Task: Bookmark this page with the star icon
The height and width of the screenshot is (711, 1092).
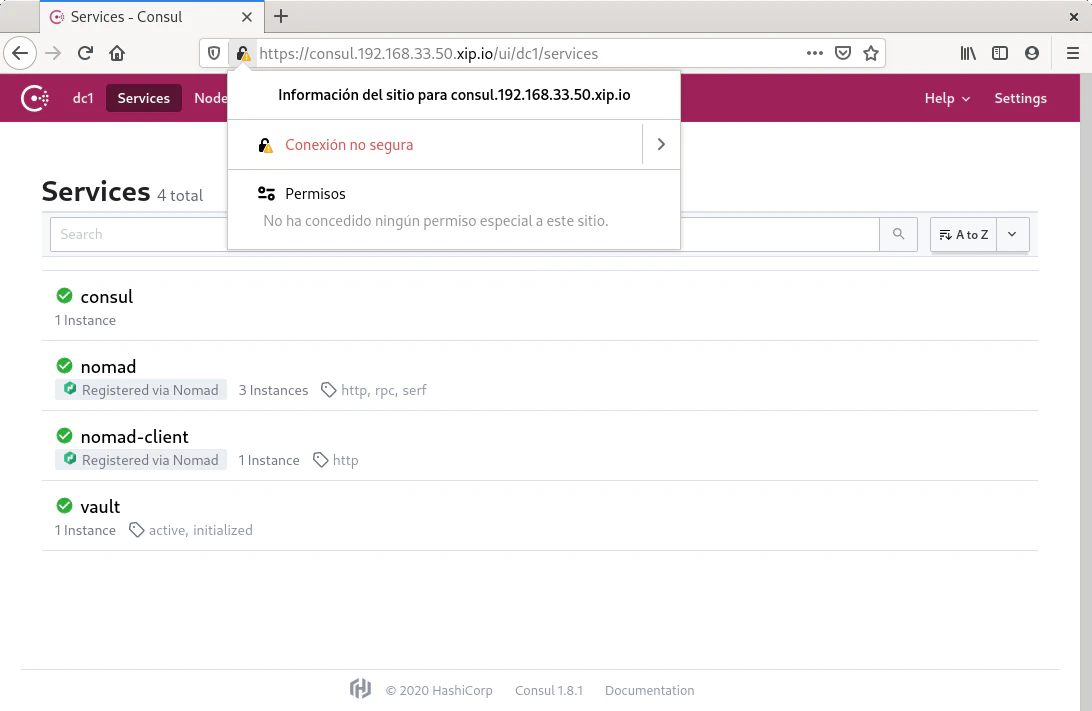Action: click(x=871, y=54)
